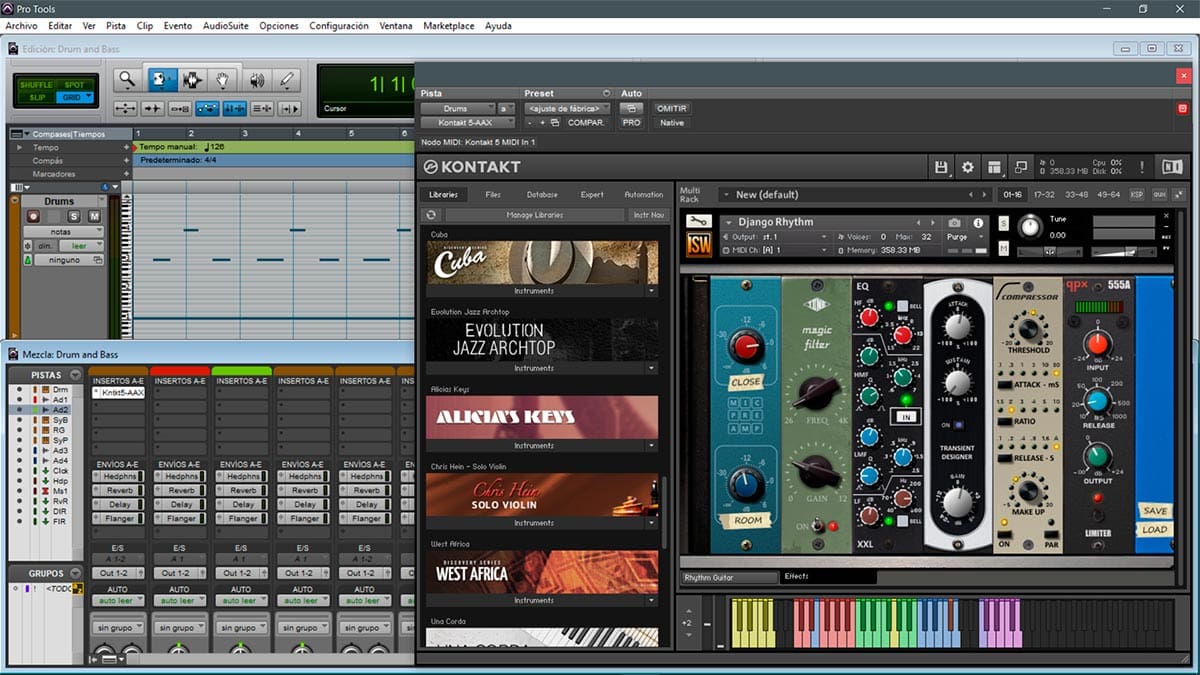Click the West Africa library banner
Screen dimensions: 1200x675
click(542, 573)
